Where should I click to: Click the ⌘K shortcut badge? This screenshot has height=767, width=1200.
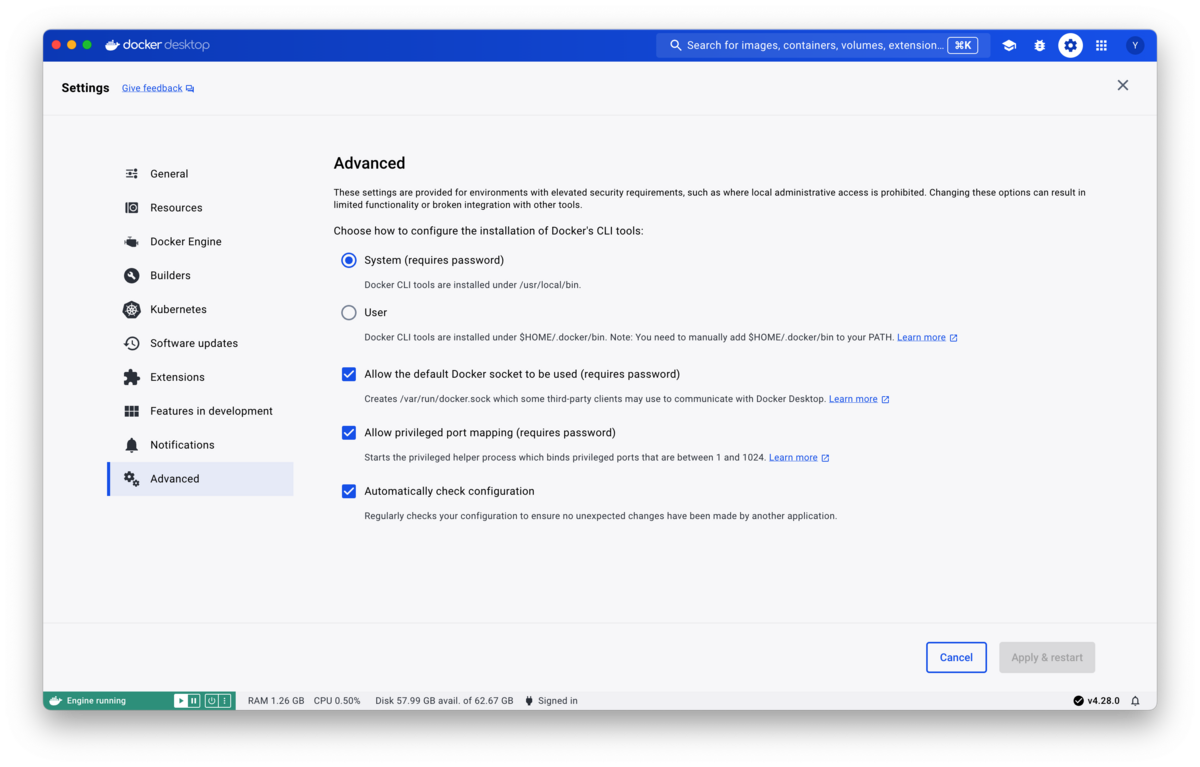[963, 45]
